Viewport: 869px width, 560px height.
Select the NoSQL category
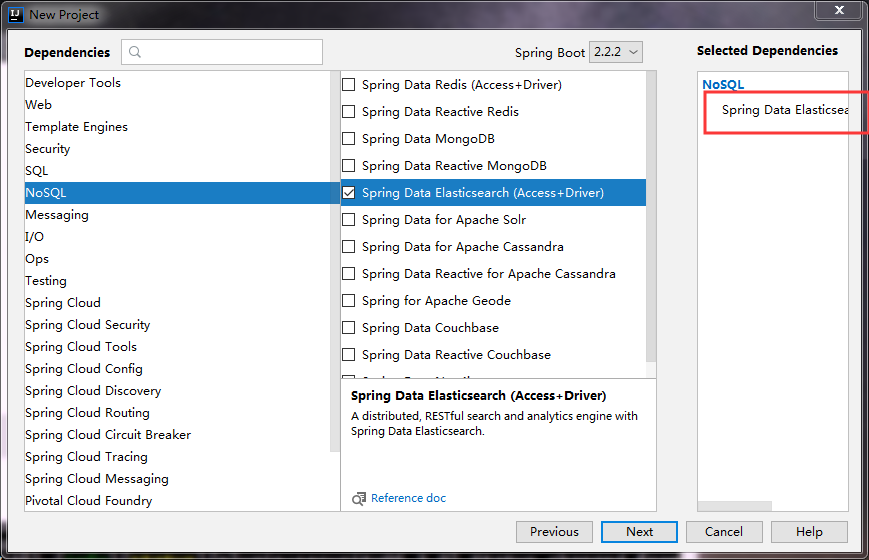coord(177,193)
